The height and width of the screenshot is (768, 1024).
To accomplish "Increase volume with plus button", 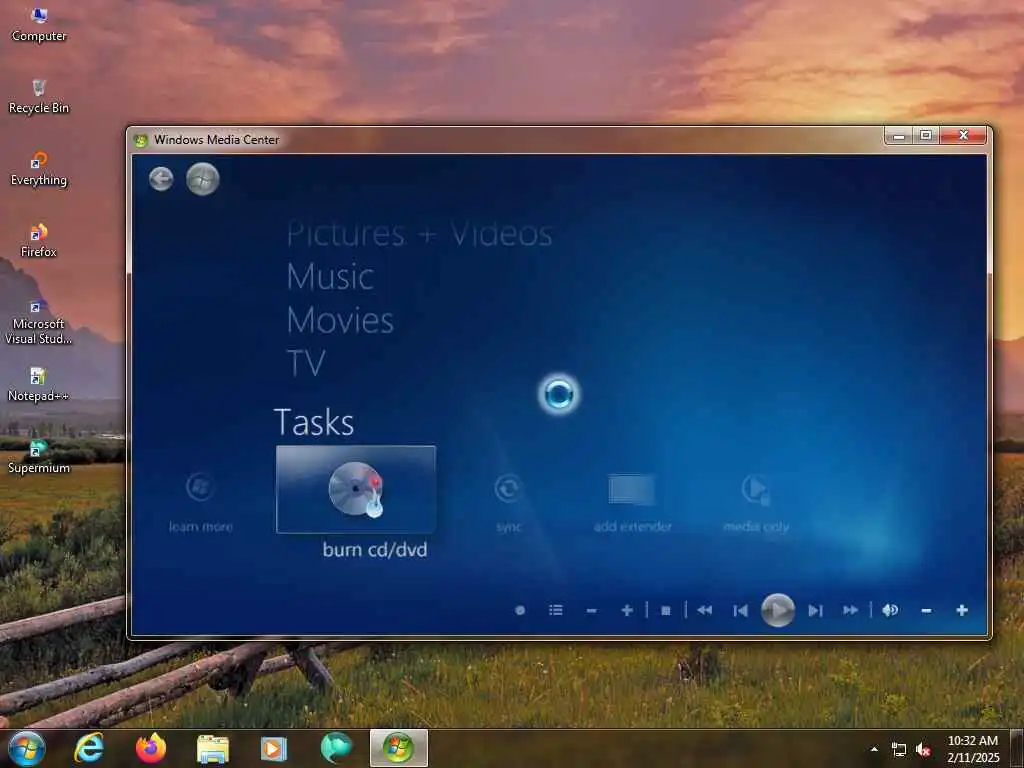I will coord(962,610).
